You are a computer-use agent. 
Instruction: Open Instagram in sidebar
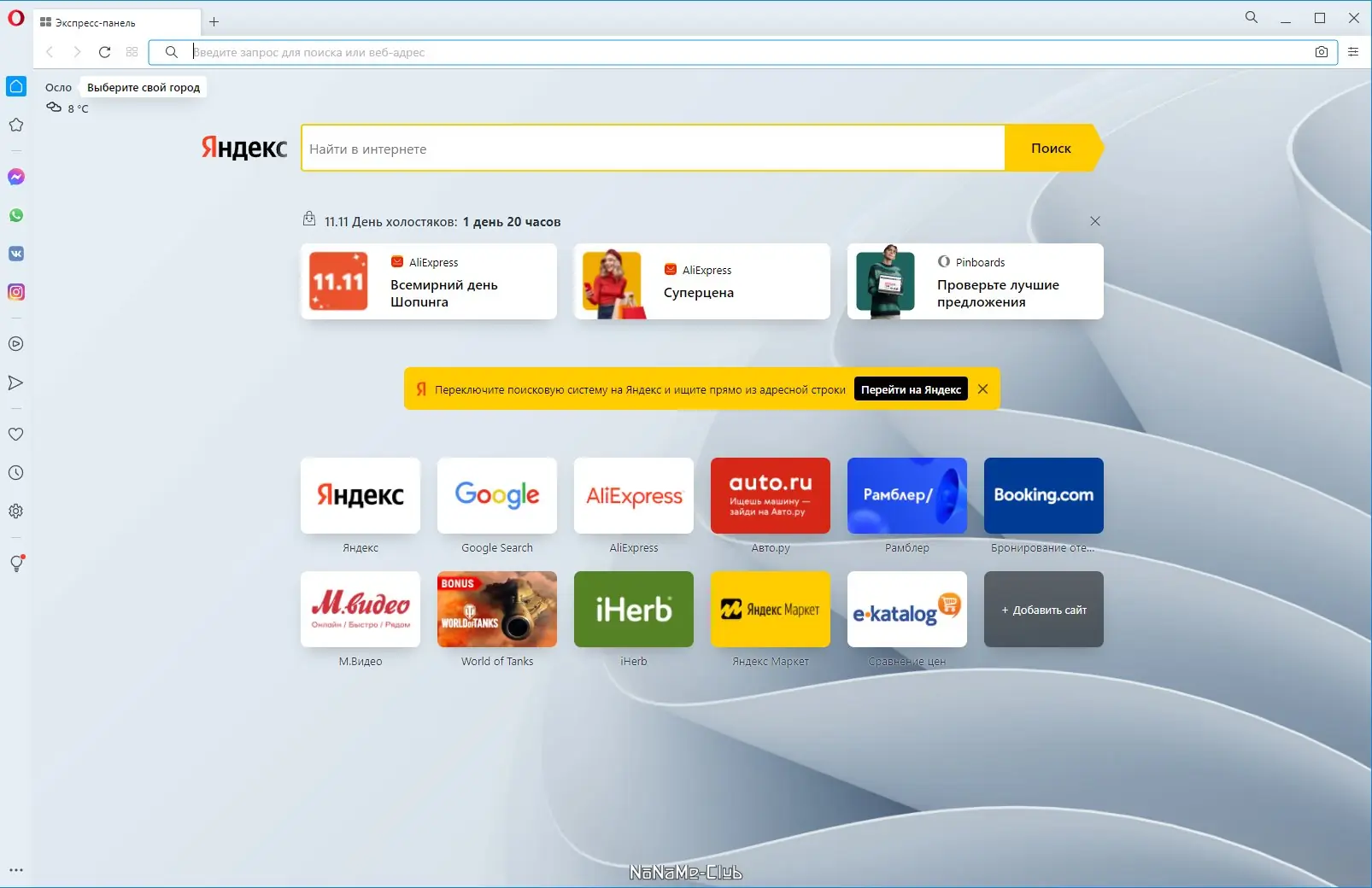16,292
